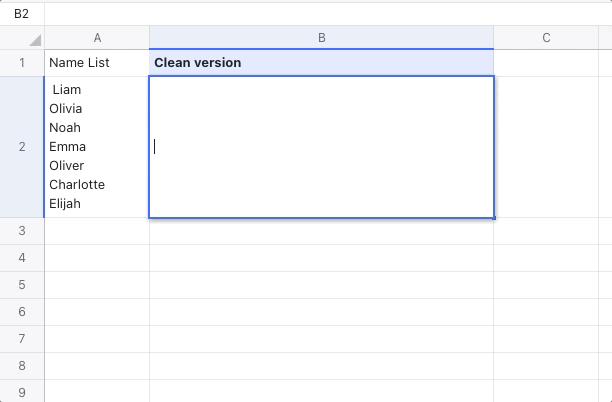Screen dimensions: 612x402
Task: Click the B2 name box
Action: (x=22, y=13)
